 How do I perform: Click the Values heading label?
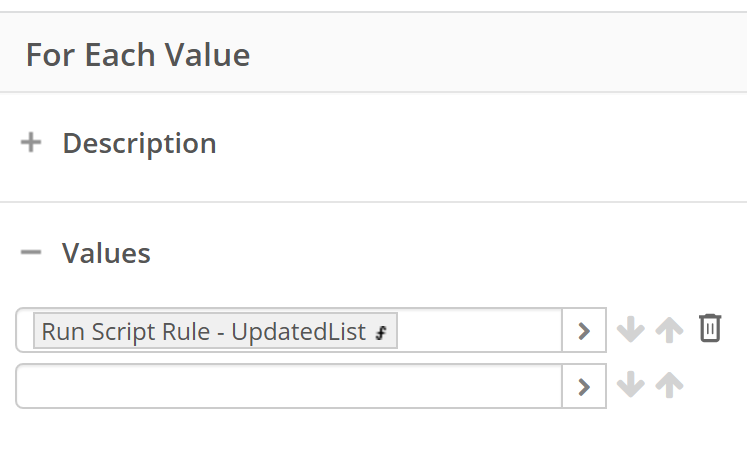[106, 253]
